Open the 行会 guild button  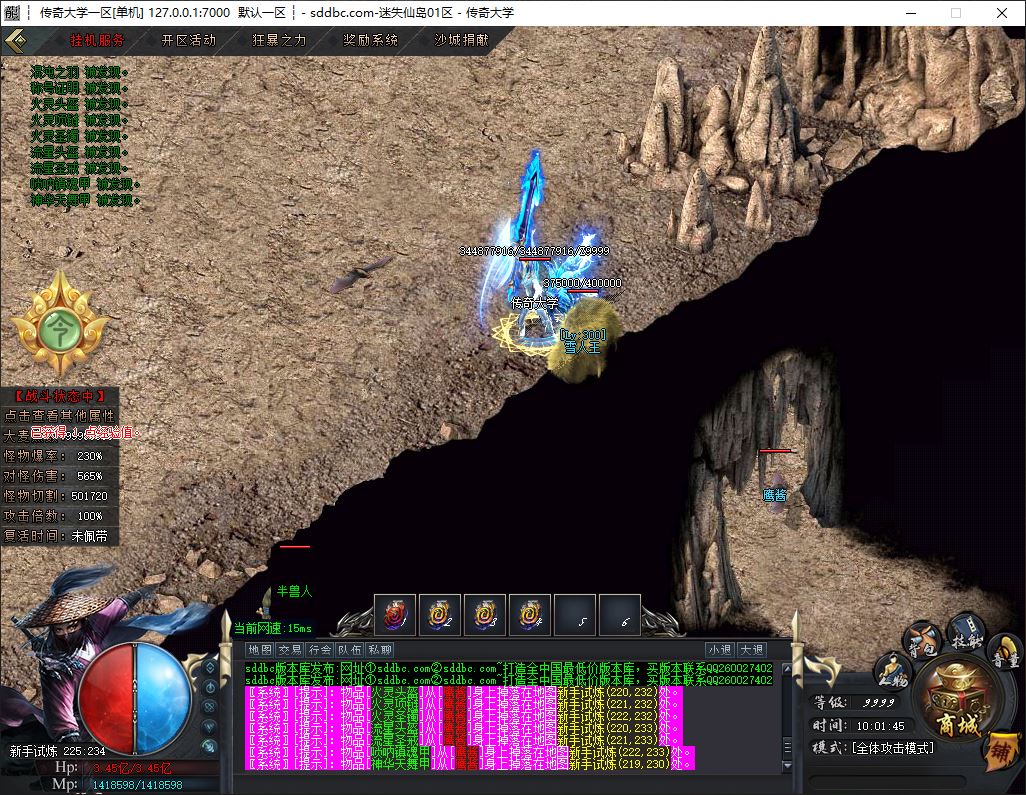coord(320,650)
